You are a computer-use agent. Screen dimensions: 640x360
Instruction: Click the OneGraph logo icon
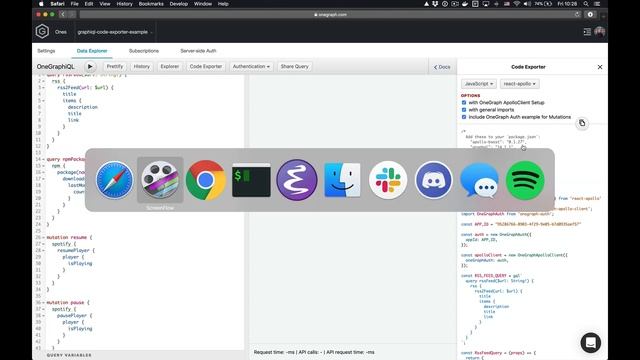42,31
